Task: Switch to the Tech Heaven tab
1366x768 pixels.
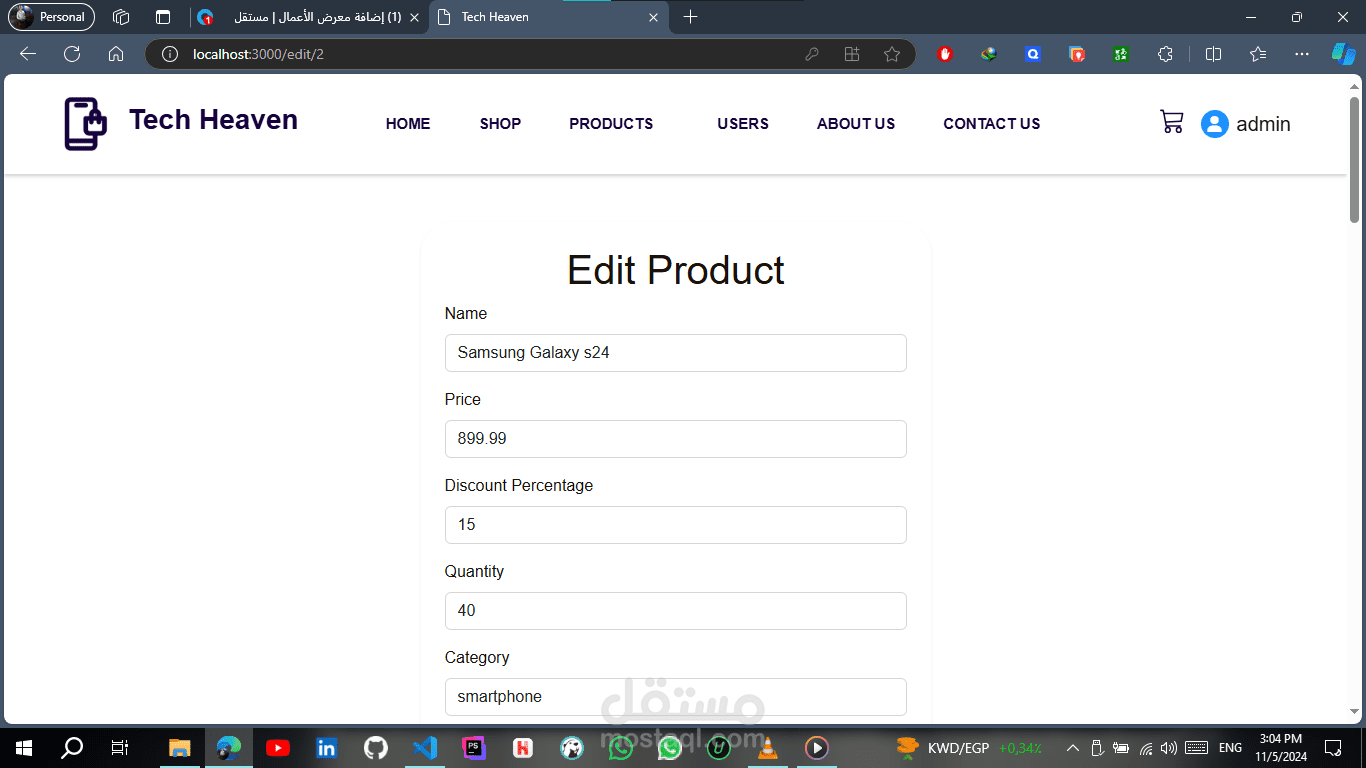Action: click(x=549, y=17)
